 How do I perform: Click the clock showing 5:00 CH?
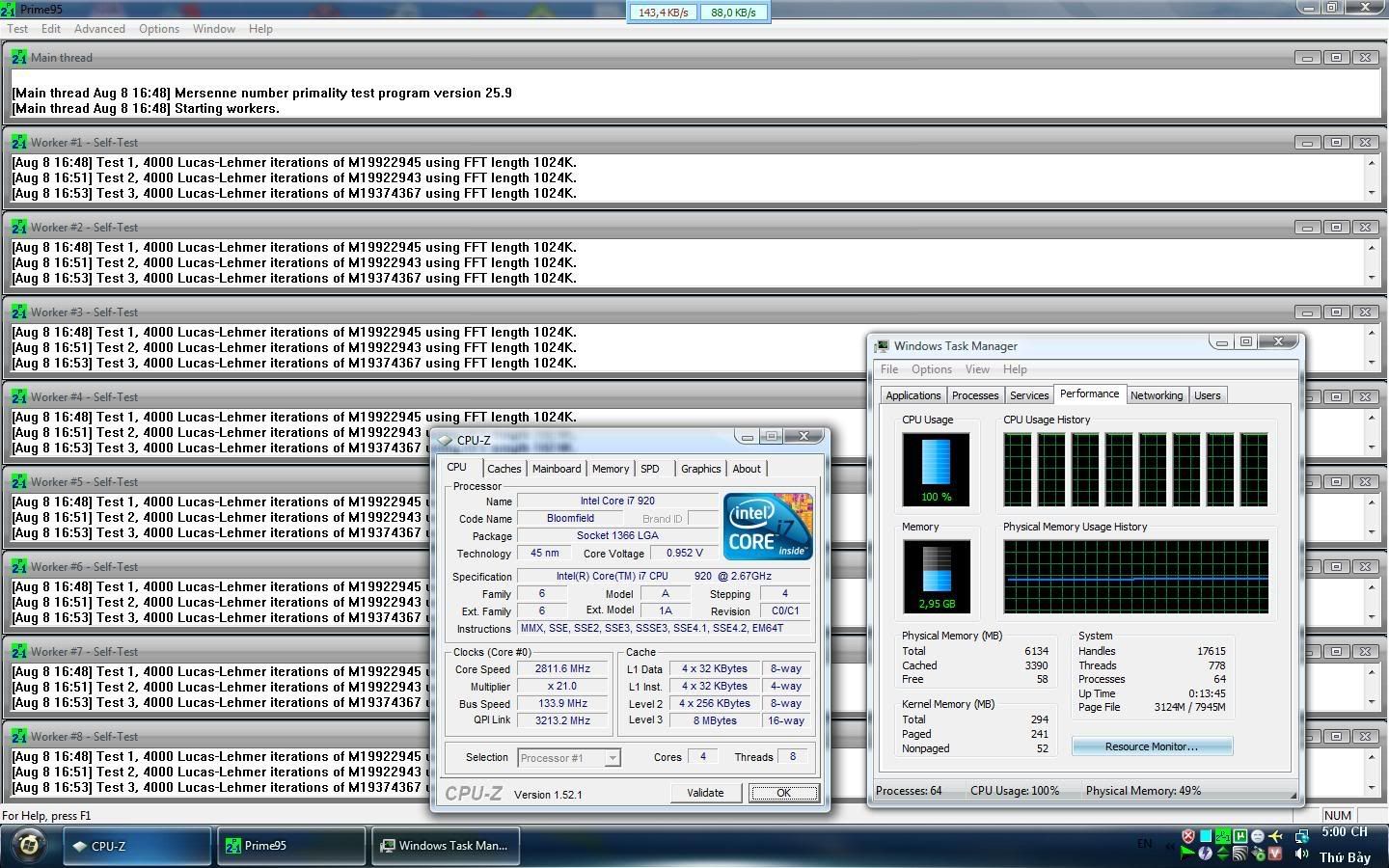coord(1345,831)
